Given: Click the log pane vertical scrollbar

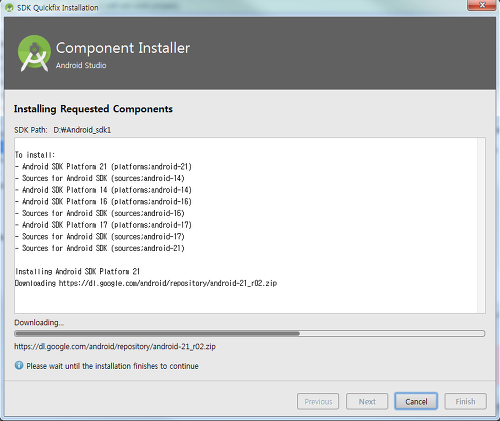Looking at the screenshot, I should pyautogui.click(x=481, y=225).
